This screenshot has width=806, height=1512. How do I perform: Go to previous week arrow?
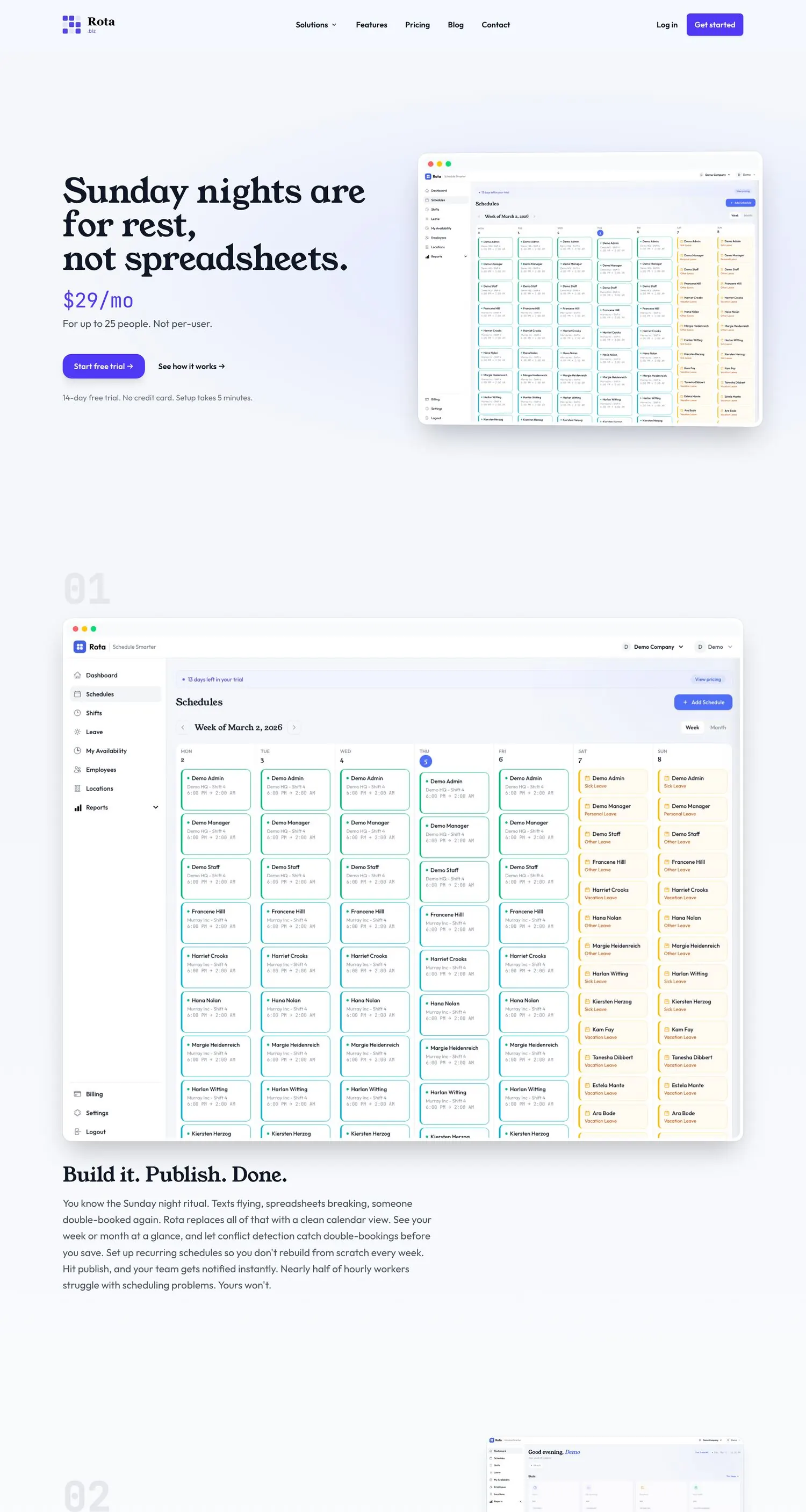(x=183, y=727)
